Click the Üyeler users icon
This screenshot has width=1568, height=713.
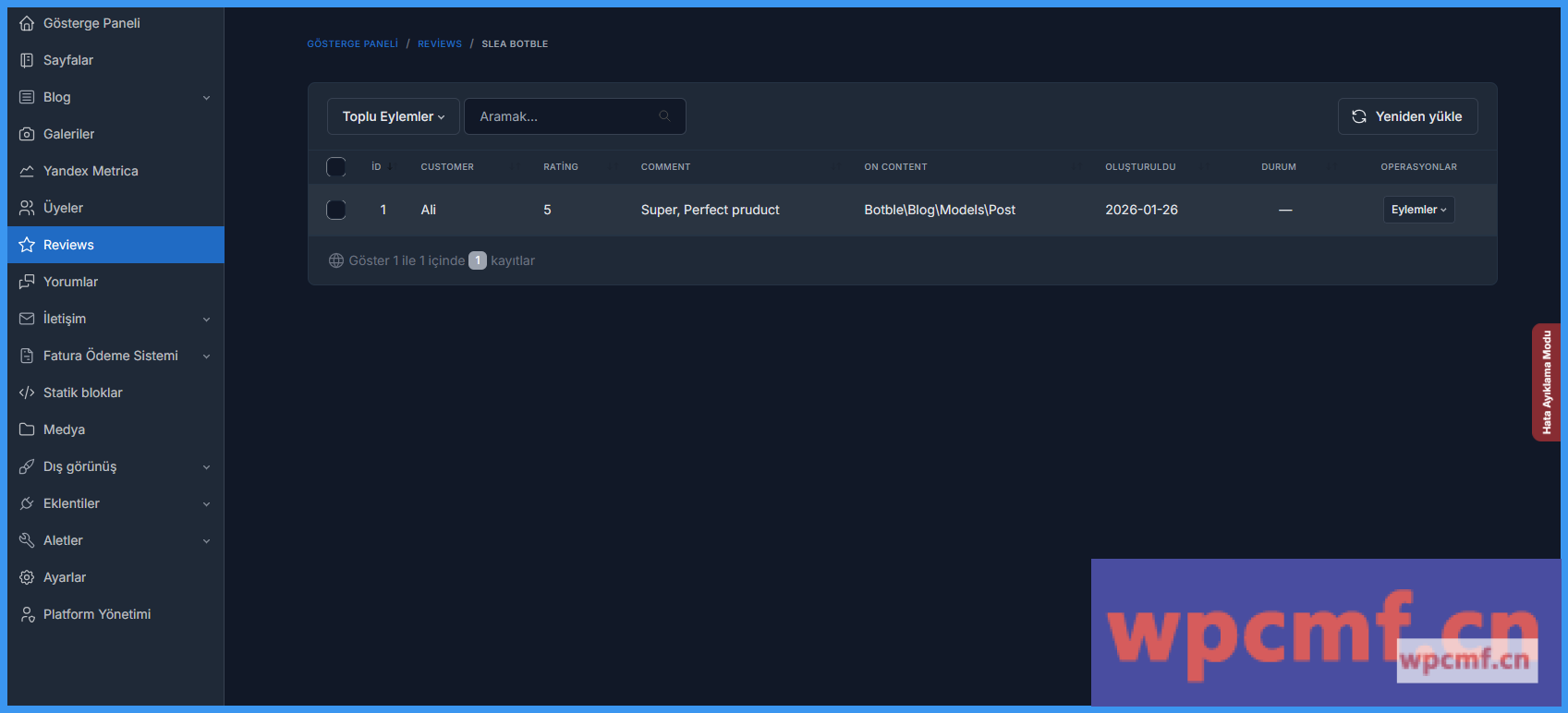pos(27,208)
